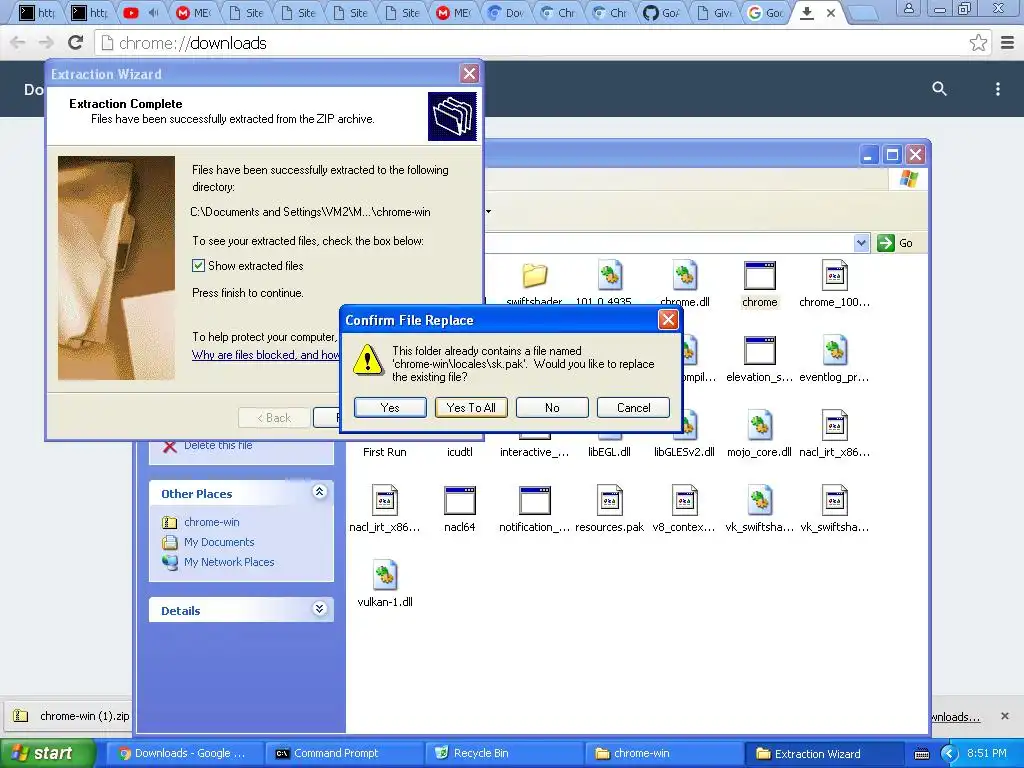Switch to the Giv tab
This screenshot has width=1024, height=768.
(x=713, y=12)
